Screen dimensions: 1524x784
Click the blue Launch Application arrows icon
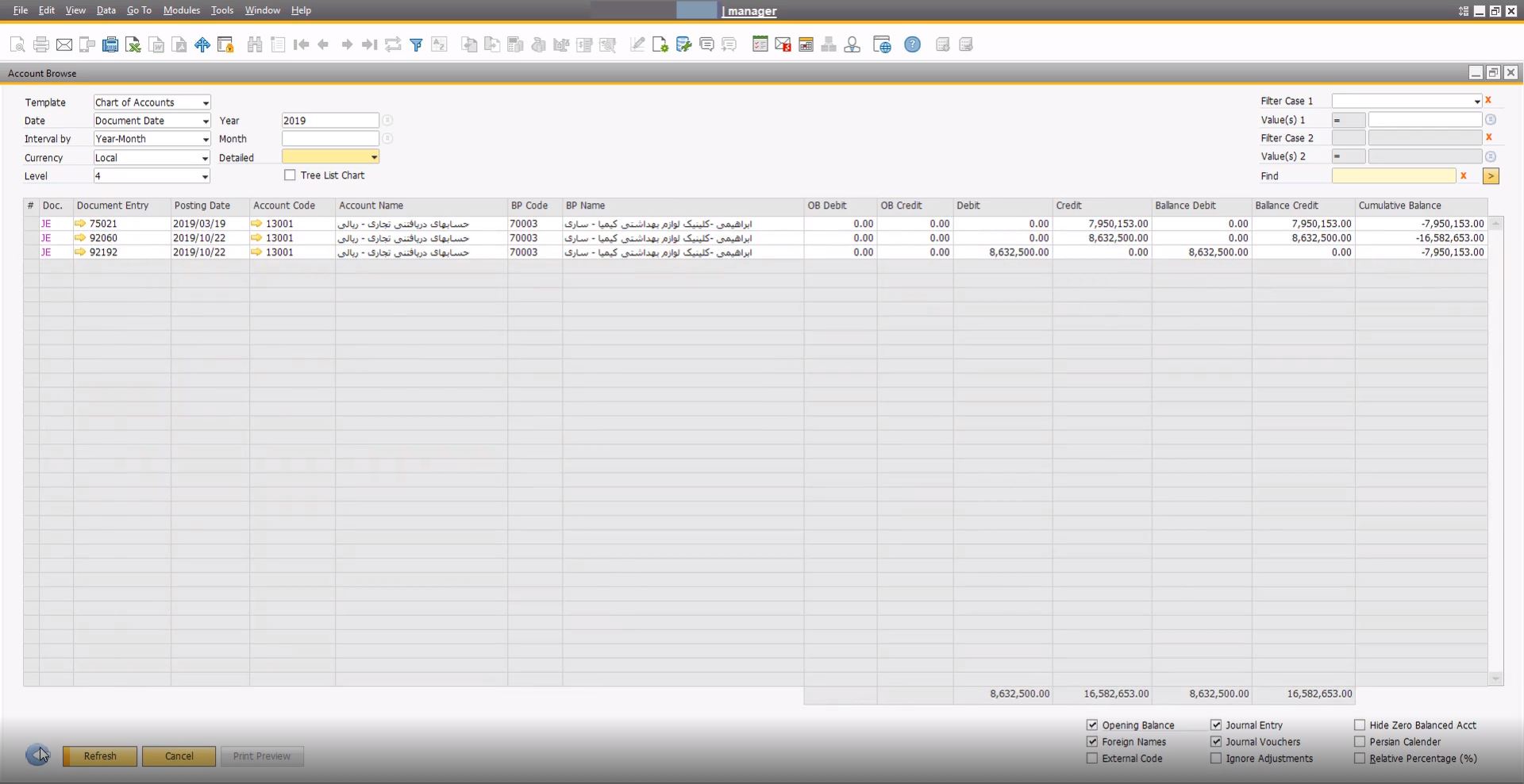202,44
